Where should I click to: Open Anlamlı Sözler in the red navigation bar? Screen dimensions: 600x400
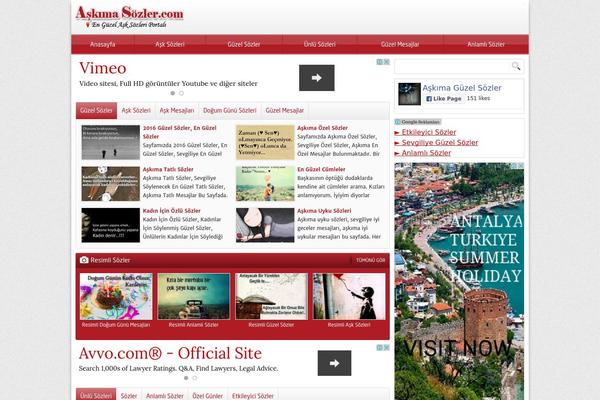(486, 44)
